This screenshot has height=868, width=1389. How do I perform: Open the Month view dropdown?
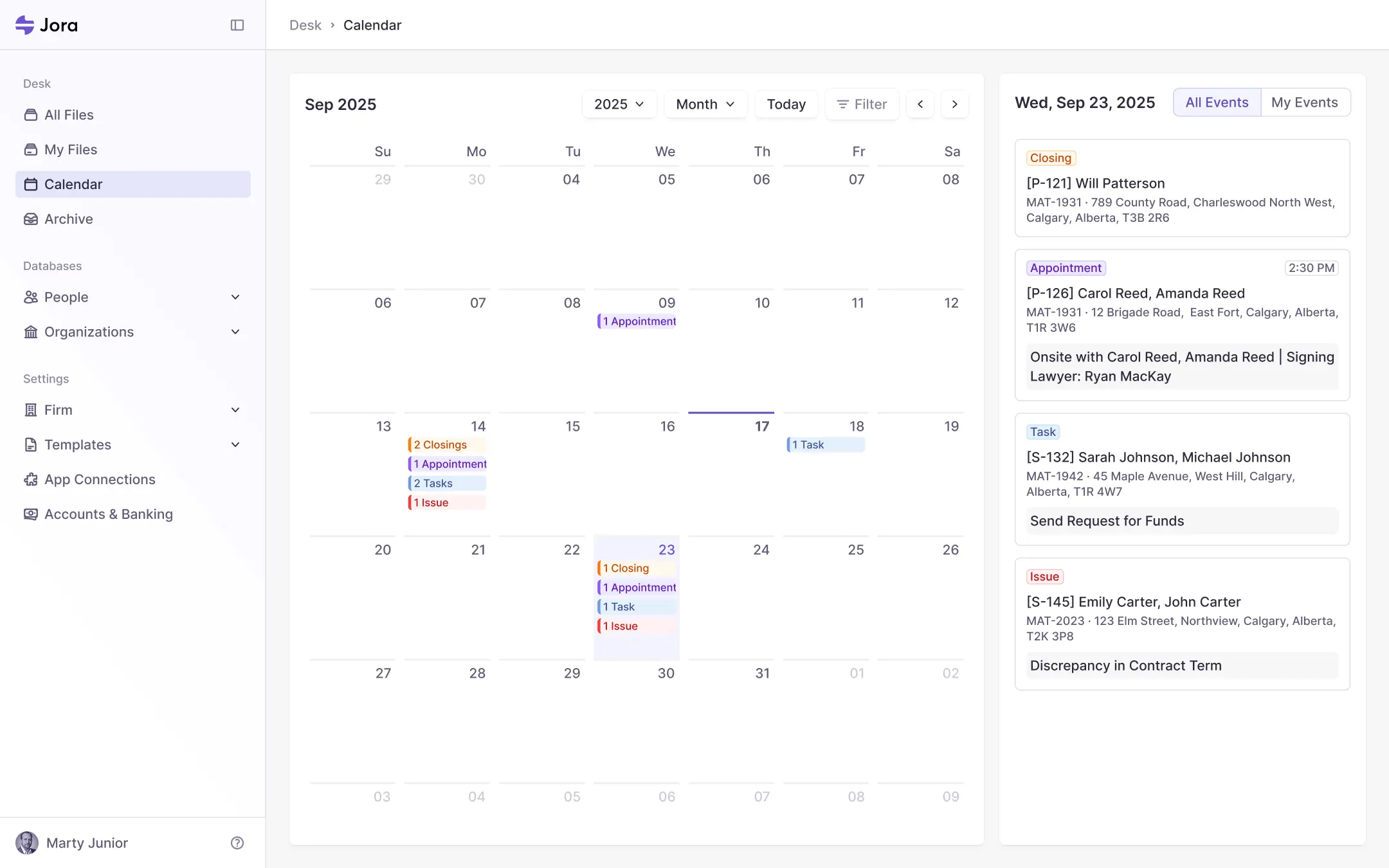click(704, 104)
